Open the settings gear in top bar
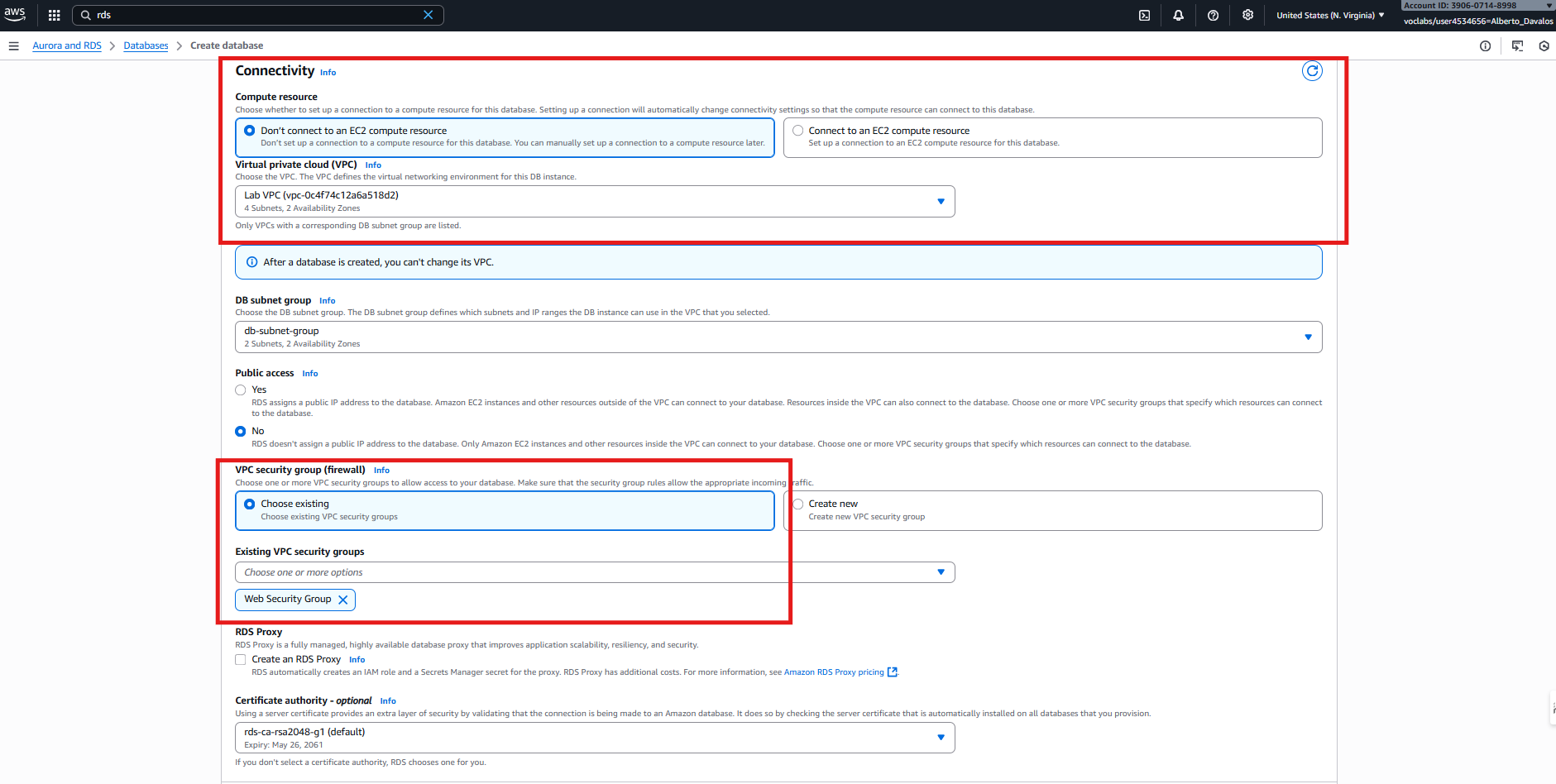 point(1247,15)
